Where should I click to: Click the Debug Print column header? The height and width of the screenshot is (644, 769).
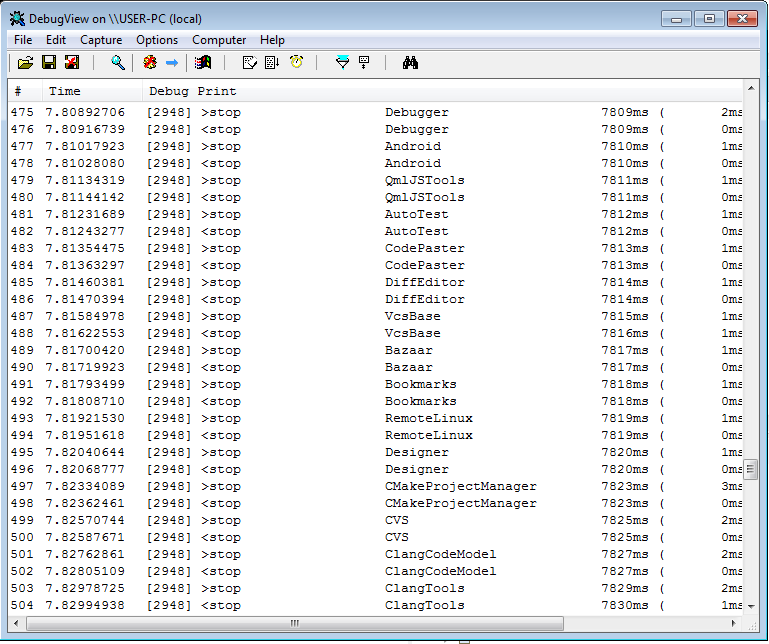[x=192, y=91]
